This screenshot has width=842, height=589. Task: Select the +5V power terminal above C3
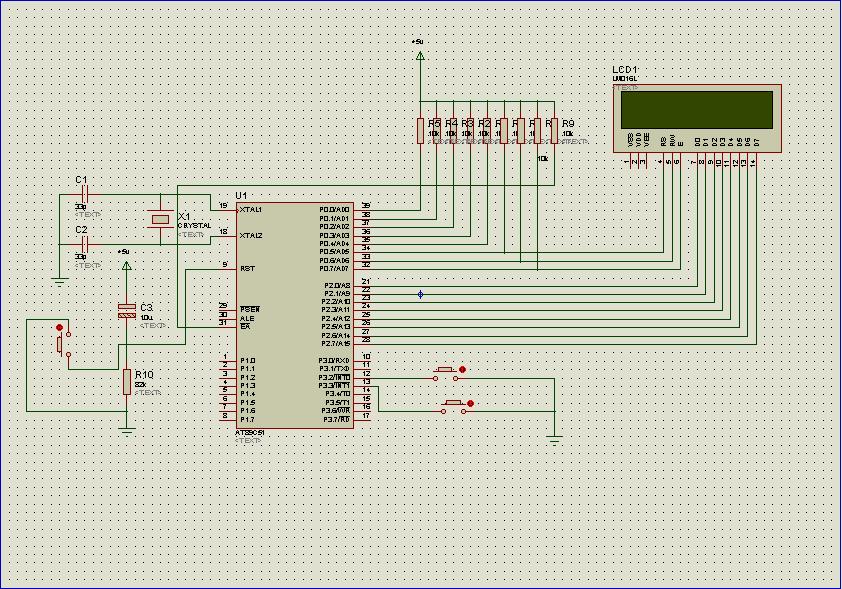tap(127, 265)
